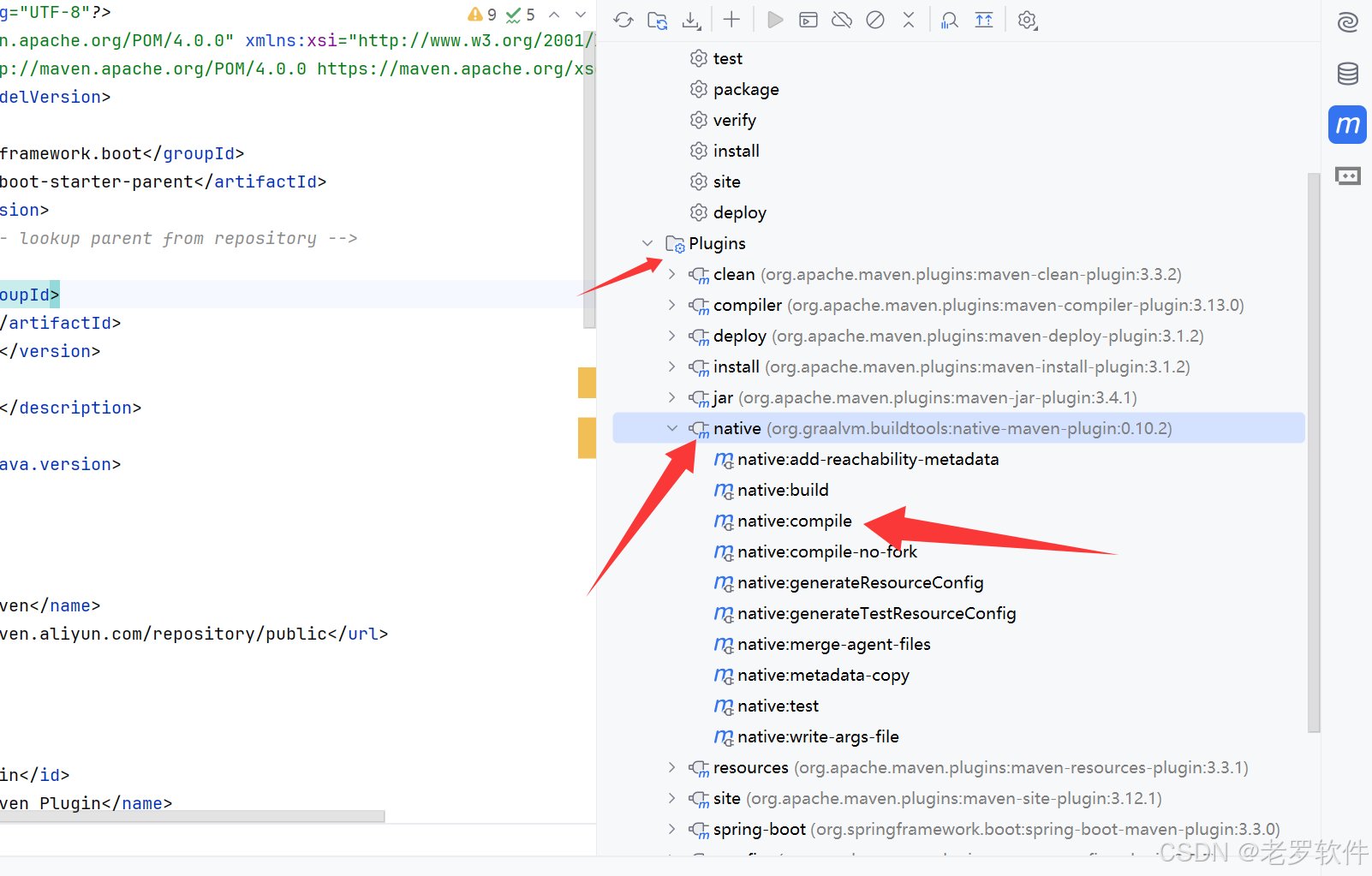Collapse the native plugin node
1372x876 pixels.
pos(671,428)
